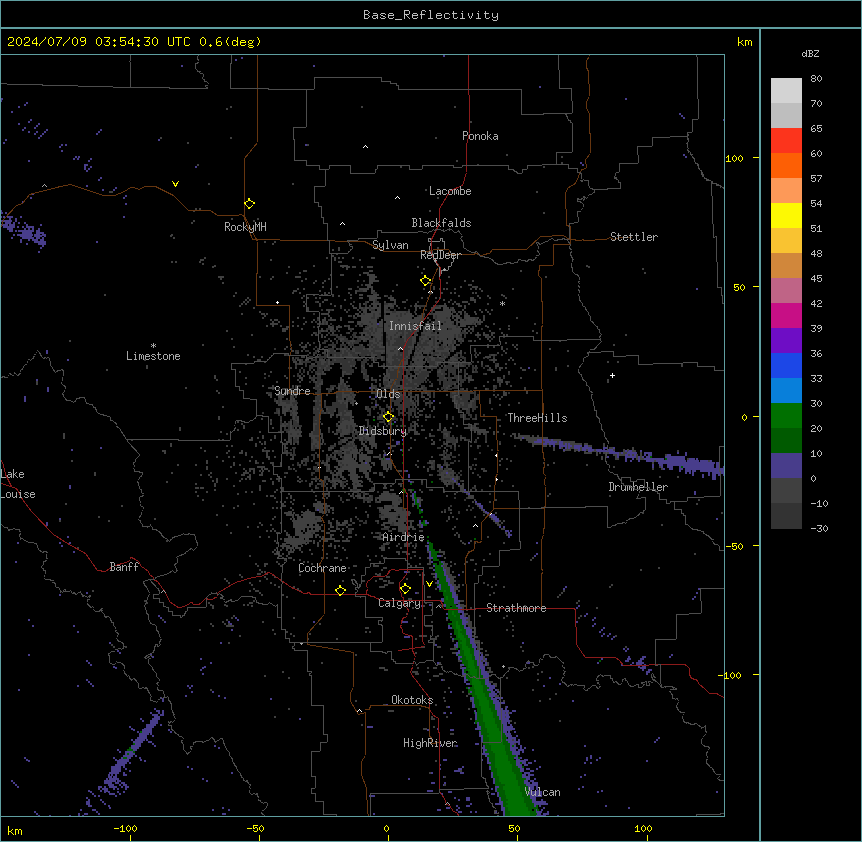Click the yellow V marker east of Calgary

click(429, 584)
